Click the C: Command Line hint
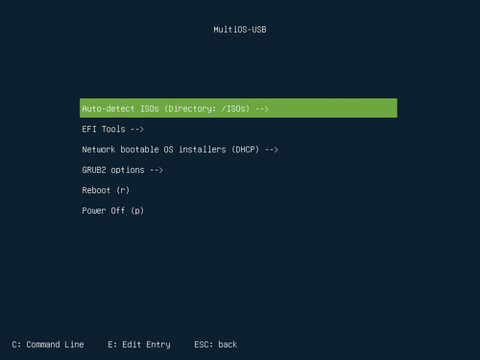Viewport: 480px width, 360px height. 48,344
